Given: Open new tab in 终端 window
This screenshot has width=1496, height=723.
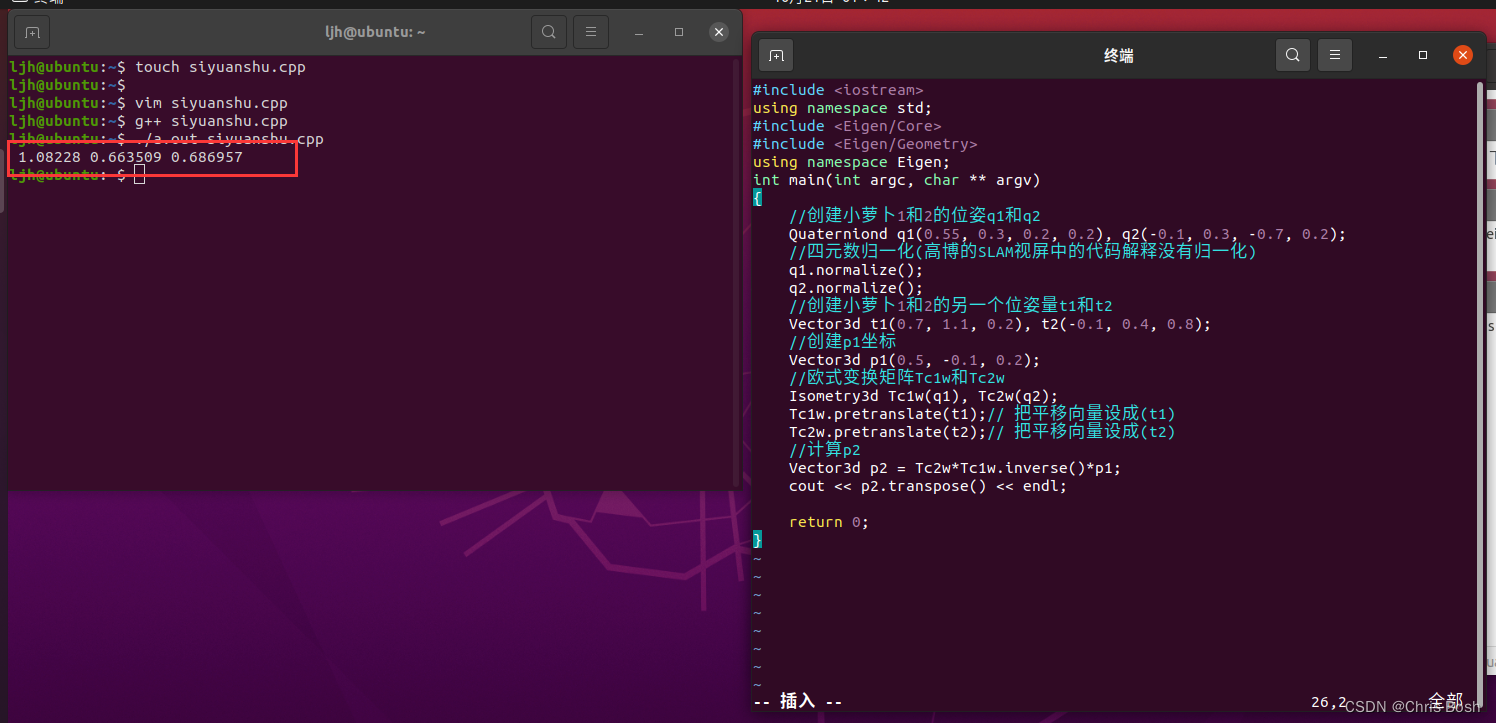Looking at the screenshot, I should click(777, 56).
